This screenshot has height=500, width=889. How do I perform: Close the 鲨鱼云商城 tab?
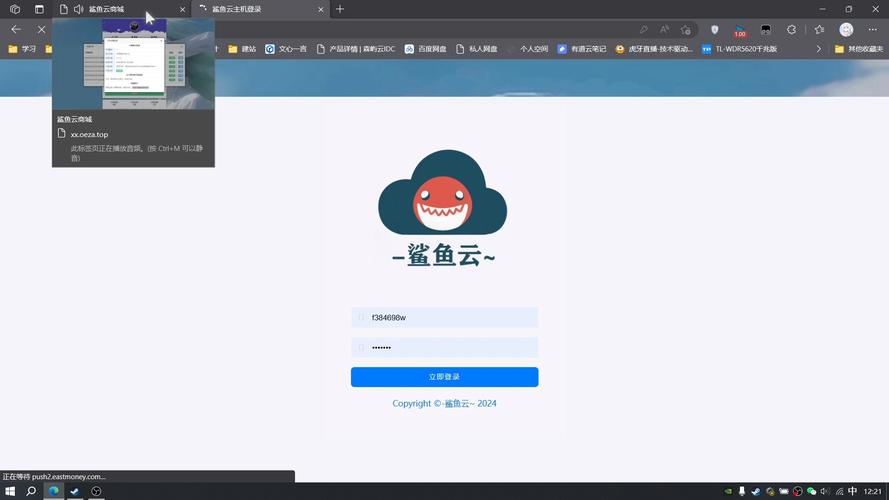click(182, 10)
